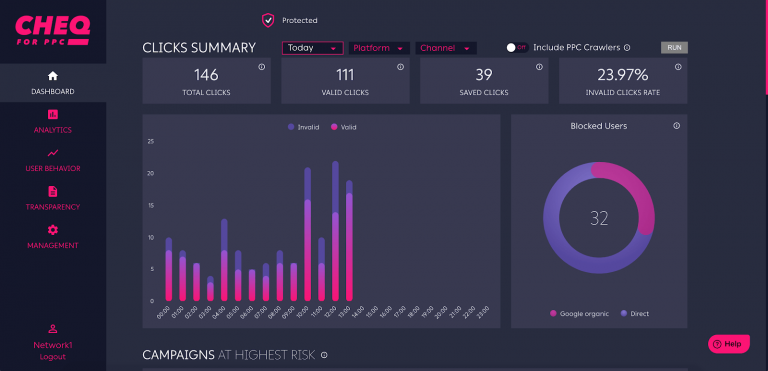Toggle the Invalid series in chart legend
Screen dimensions: 768x371
[304, 127]
